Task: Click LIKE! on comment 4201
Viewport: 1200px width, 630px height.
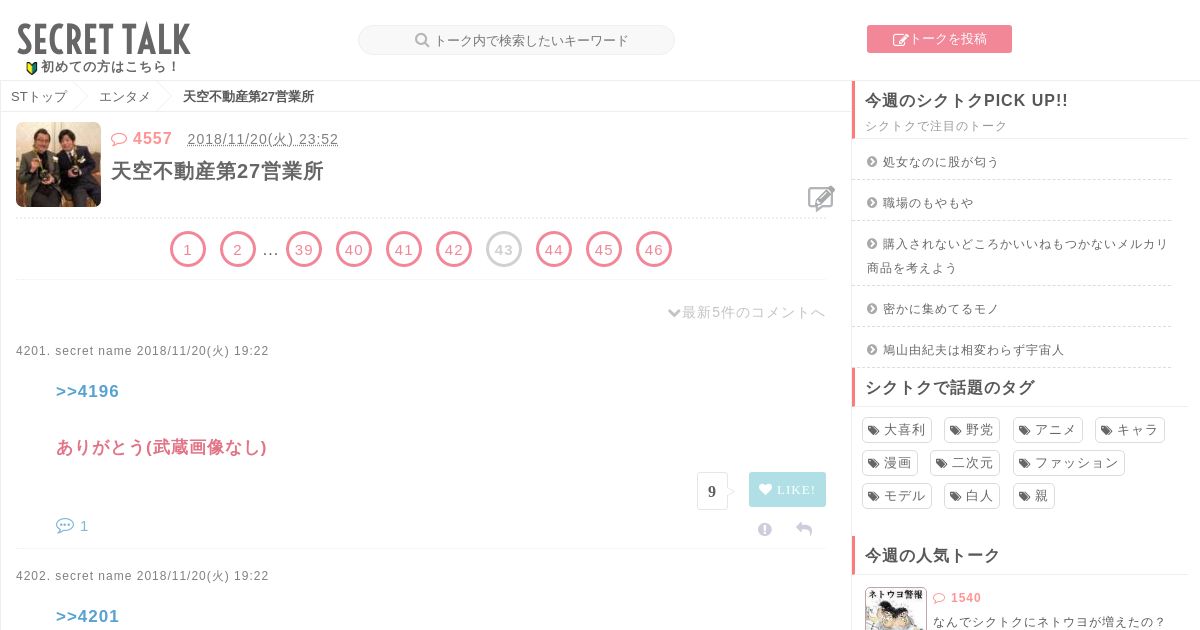Action: [787, 490]
